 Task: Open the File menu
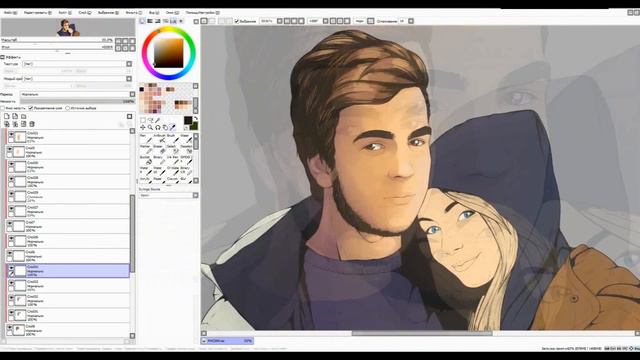10,13
